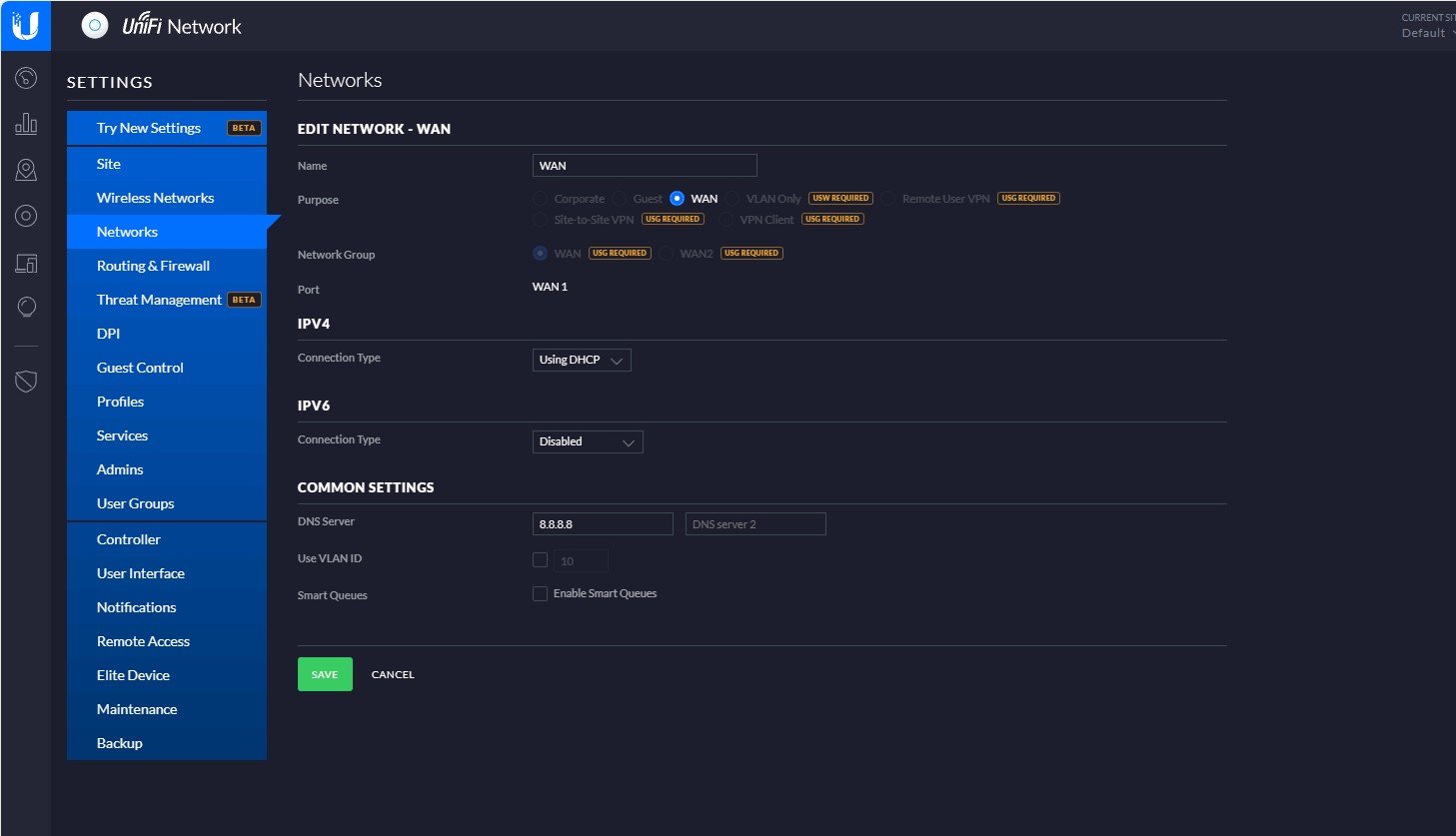Enable Smart Queues checkbox
This screenshot has width=1456, height=836.
[x=541, y=594]
